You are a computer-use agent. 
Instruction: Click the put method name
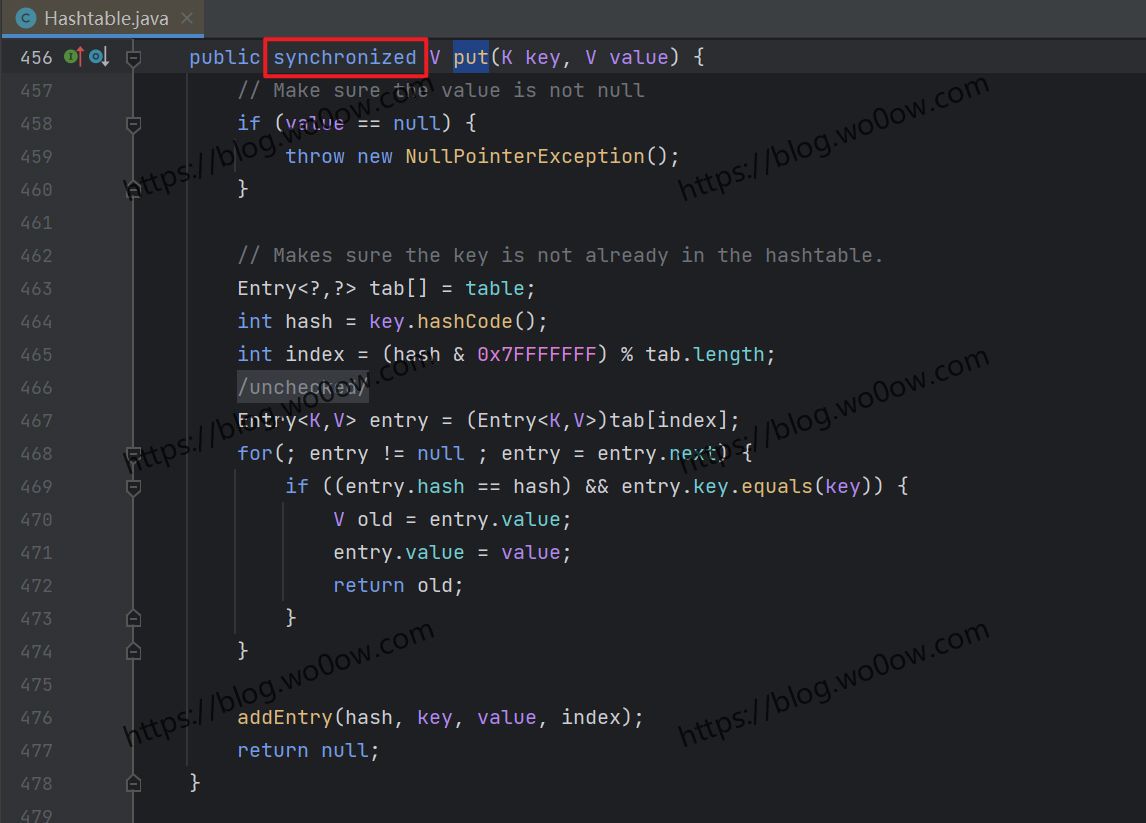click(470, 57)
